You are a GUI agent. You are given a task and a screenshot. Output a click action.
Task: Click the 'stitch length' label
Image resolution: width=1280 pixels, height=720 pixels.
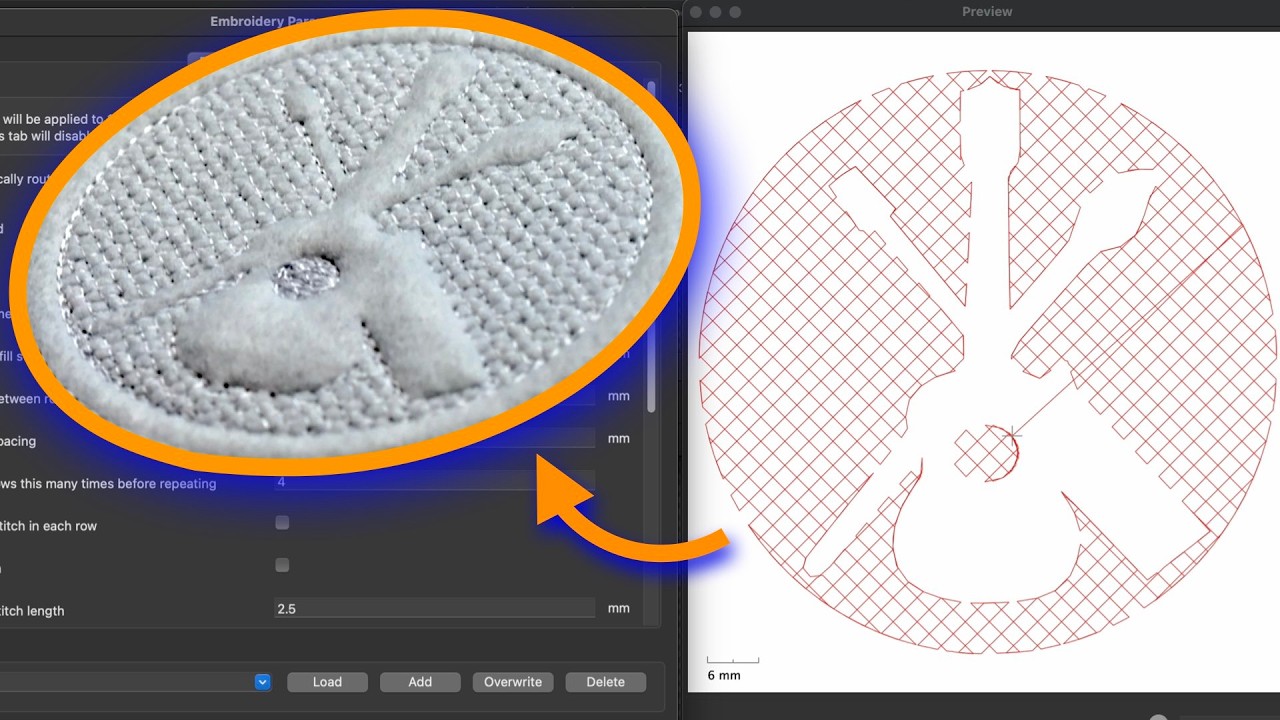coord(32,610)
